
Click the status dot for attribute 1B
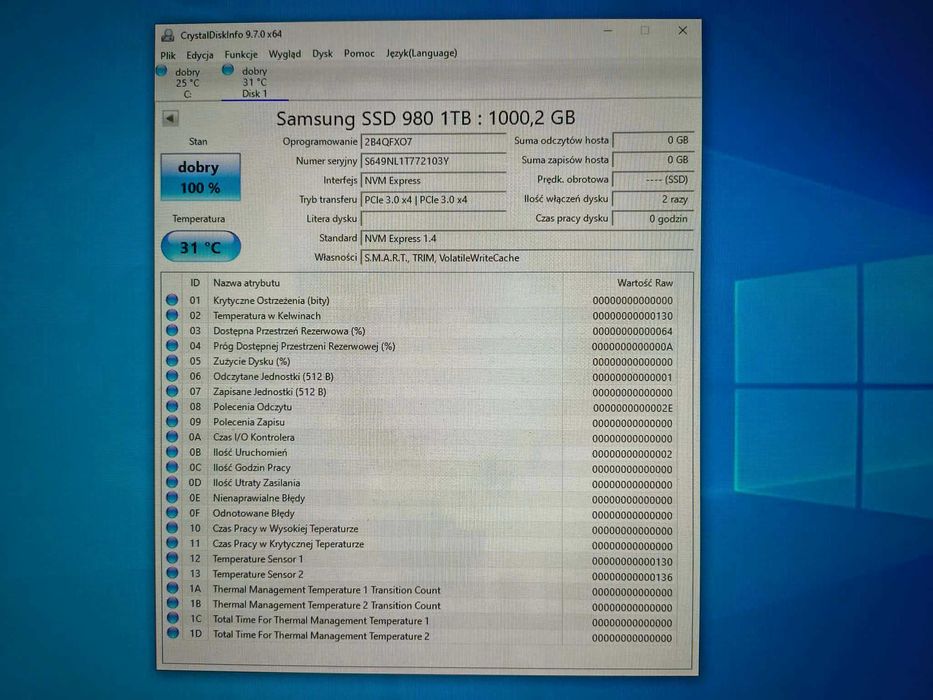pos(172,603)
